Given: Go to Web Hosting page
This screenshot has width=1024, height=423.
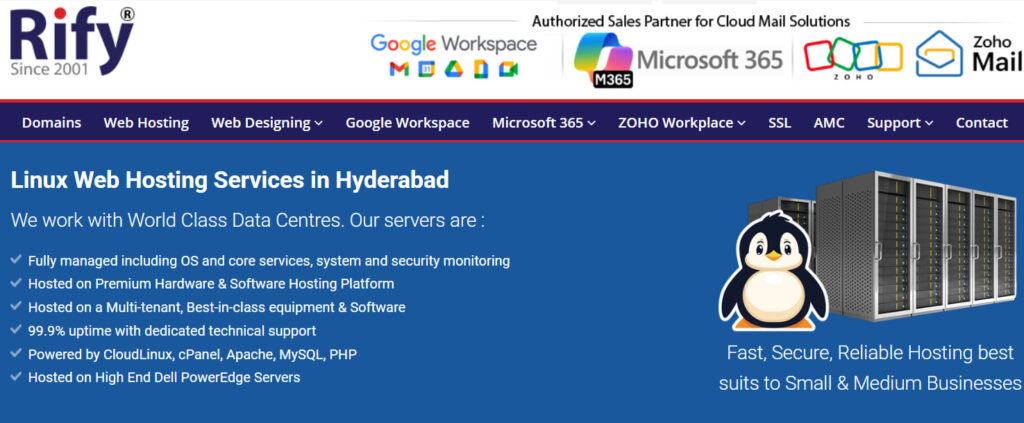Looking at the screenshot, I should [146, 123].
